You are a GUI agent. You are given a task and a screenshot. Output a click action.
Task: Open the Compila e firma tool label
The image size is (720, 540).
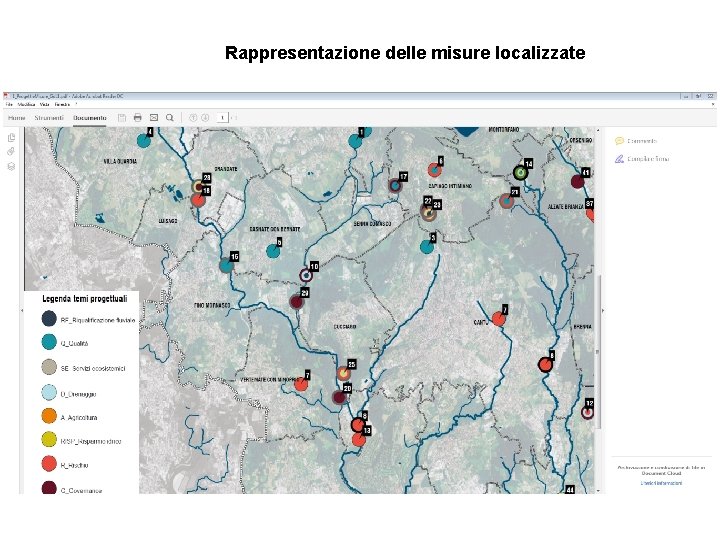648,159
